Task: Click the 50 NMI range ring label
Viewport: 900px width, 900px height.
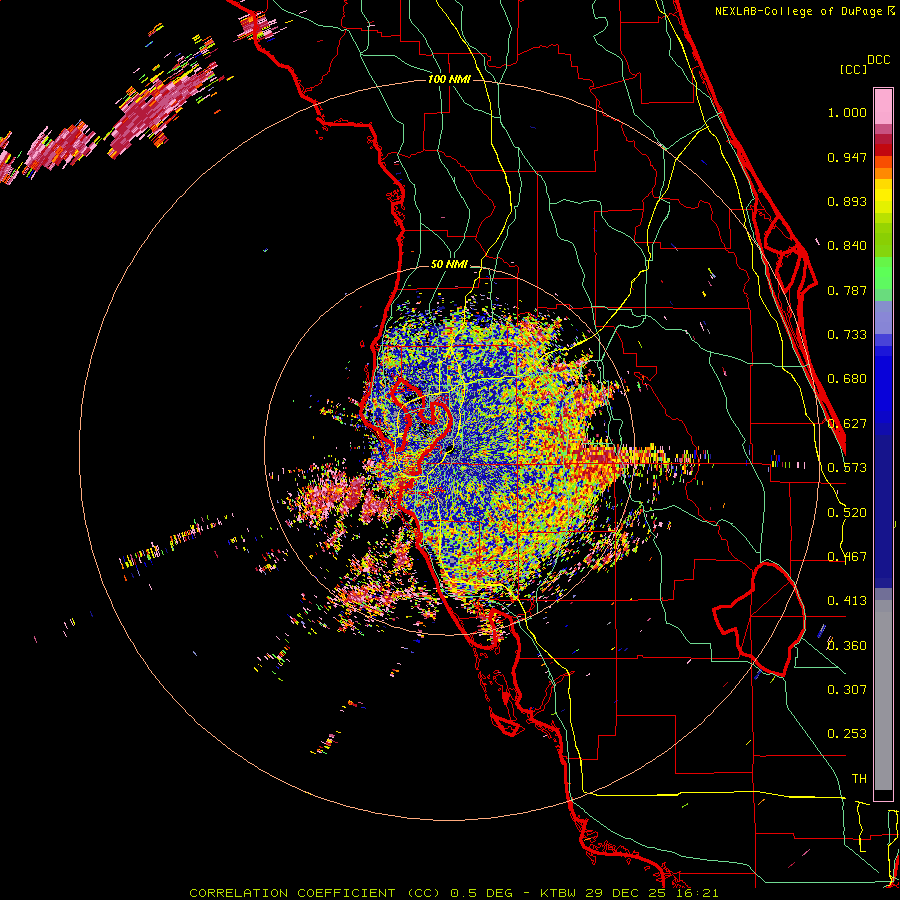Action: (x=449, y=265)
